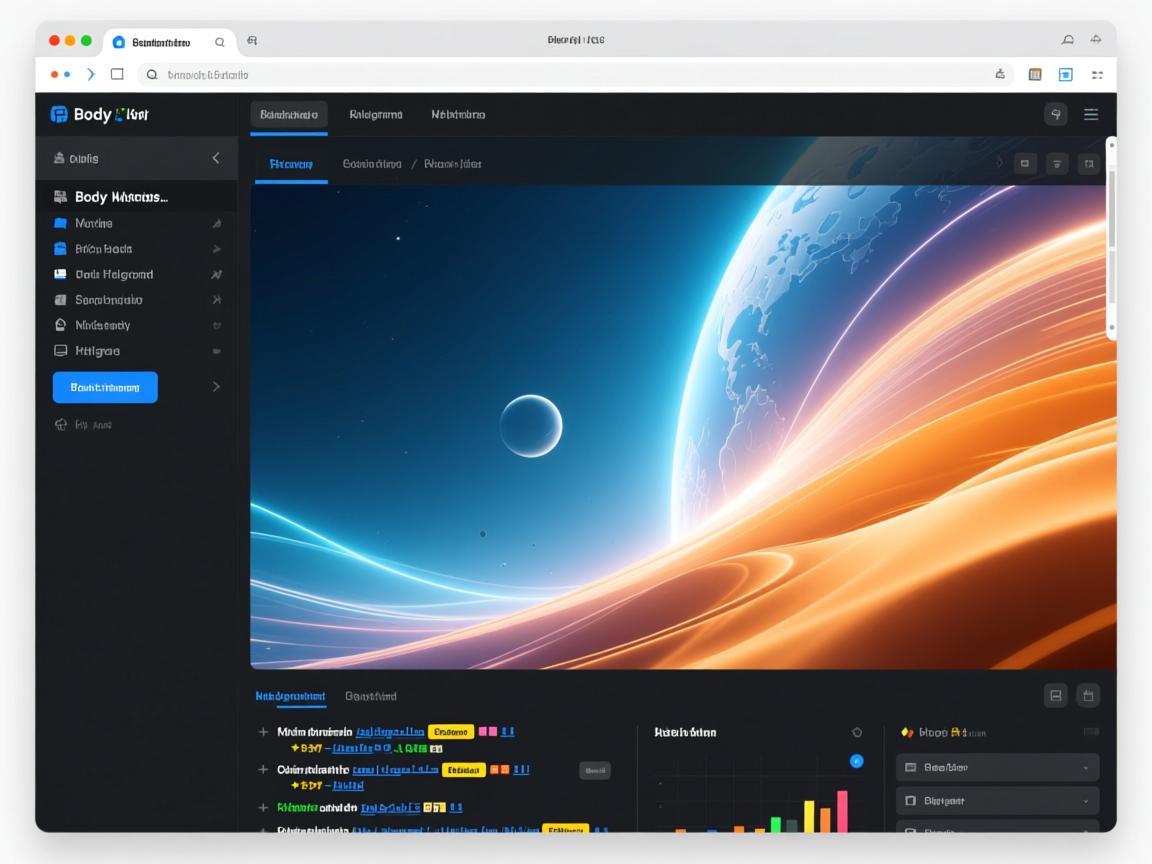Expand the first row with its plus sign
This screenshot has height=864, width=1152.
pos(264,732)
